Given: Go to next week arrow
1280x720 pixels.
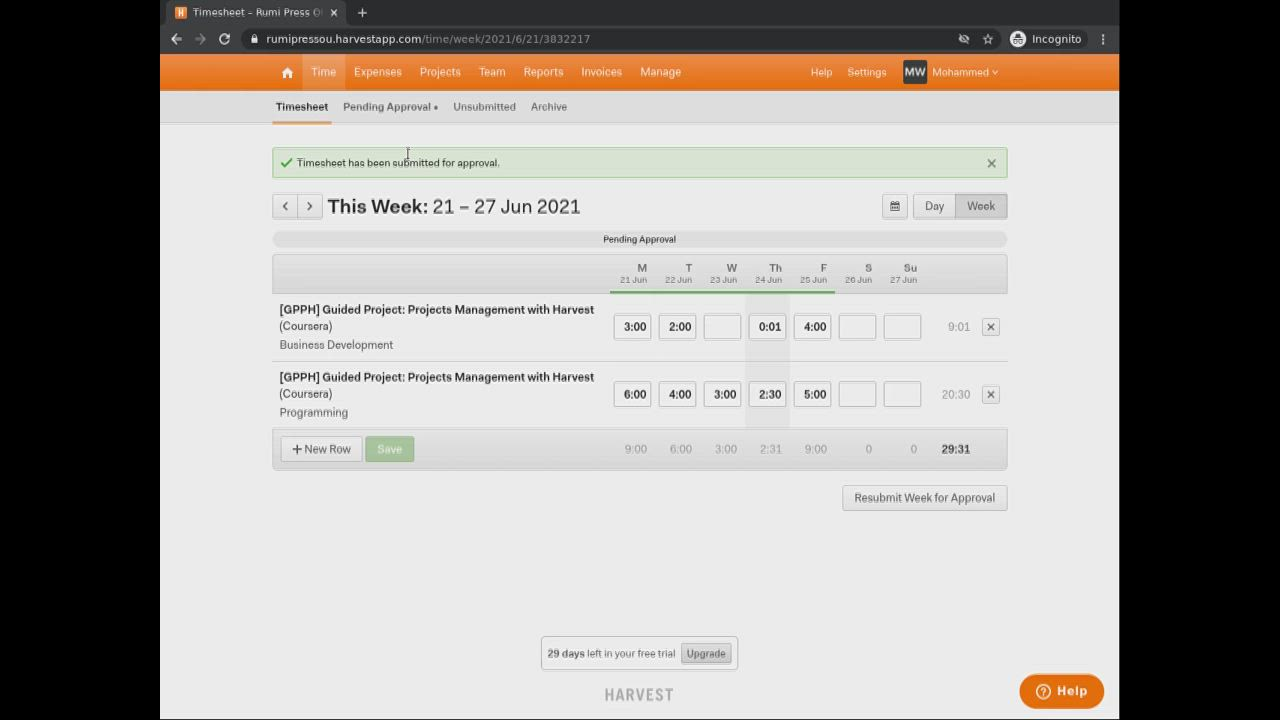Looking at the screenshot, I should (309, 206).
